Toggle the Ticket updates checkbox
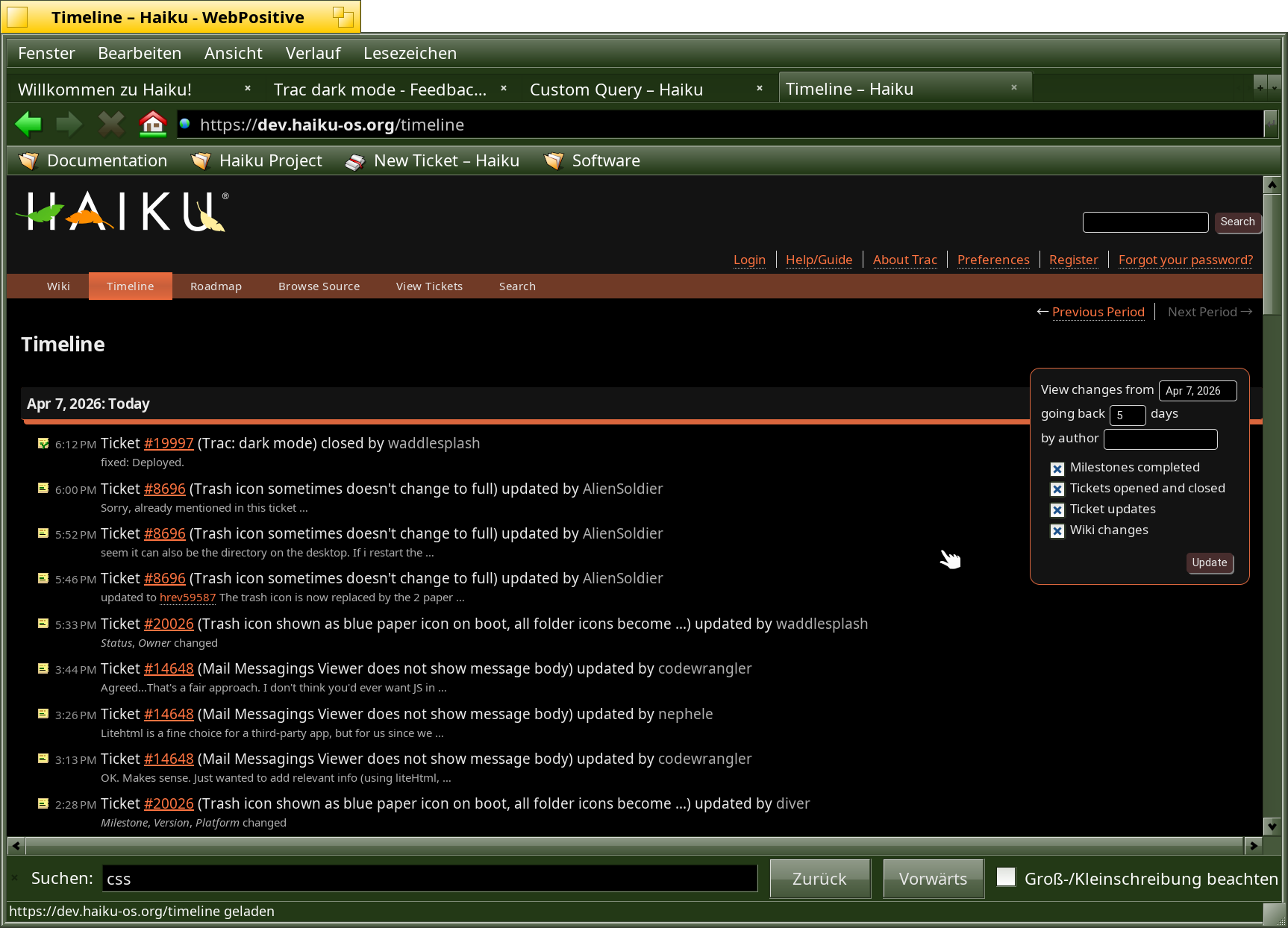This screenshot has height=928, width=1288. tap(1057, 511)
